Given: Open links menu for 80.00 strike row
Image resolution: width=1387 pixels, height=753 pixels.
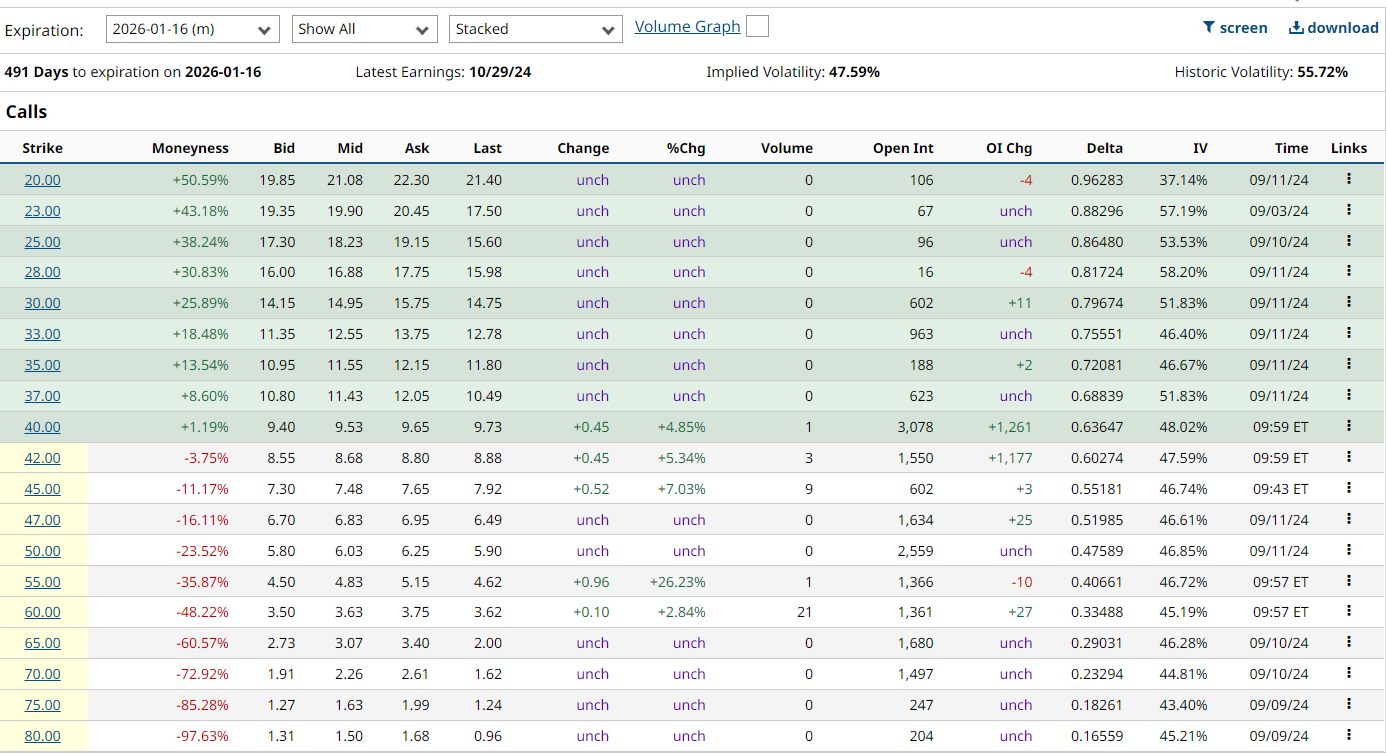Looking at the screenshot, I should [x=1348, y=735].
